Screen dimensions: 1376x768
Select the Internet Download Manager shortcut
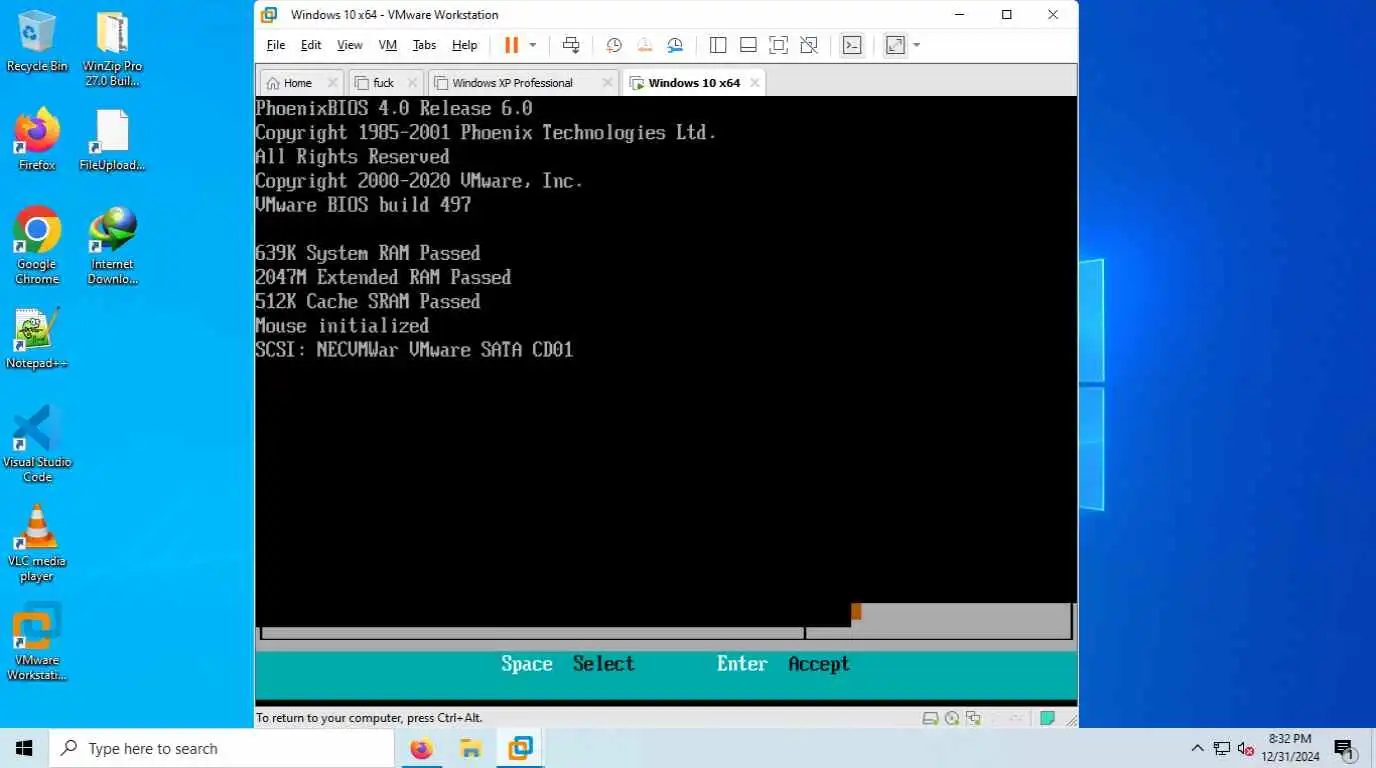[x=112, y=245]
